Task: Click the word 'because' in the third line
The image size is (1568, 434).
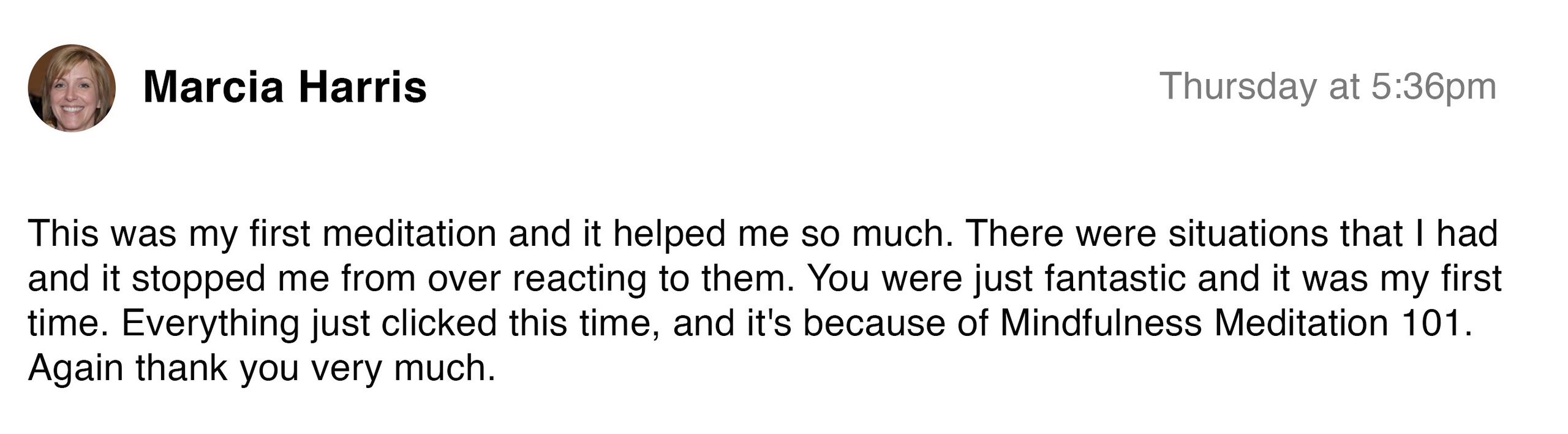Action: point(874,324)
